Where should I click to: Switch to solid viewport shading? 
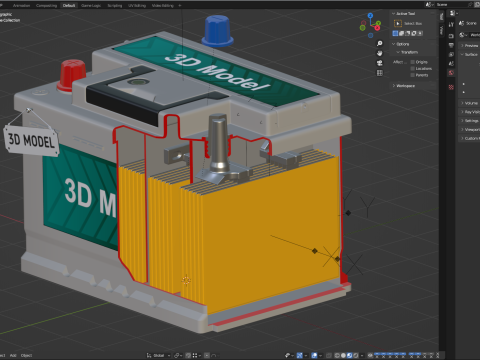pyautogui.click(x=343, y=356)
